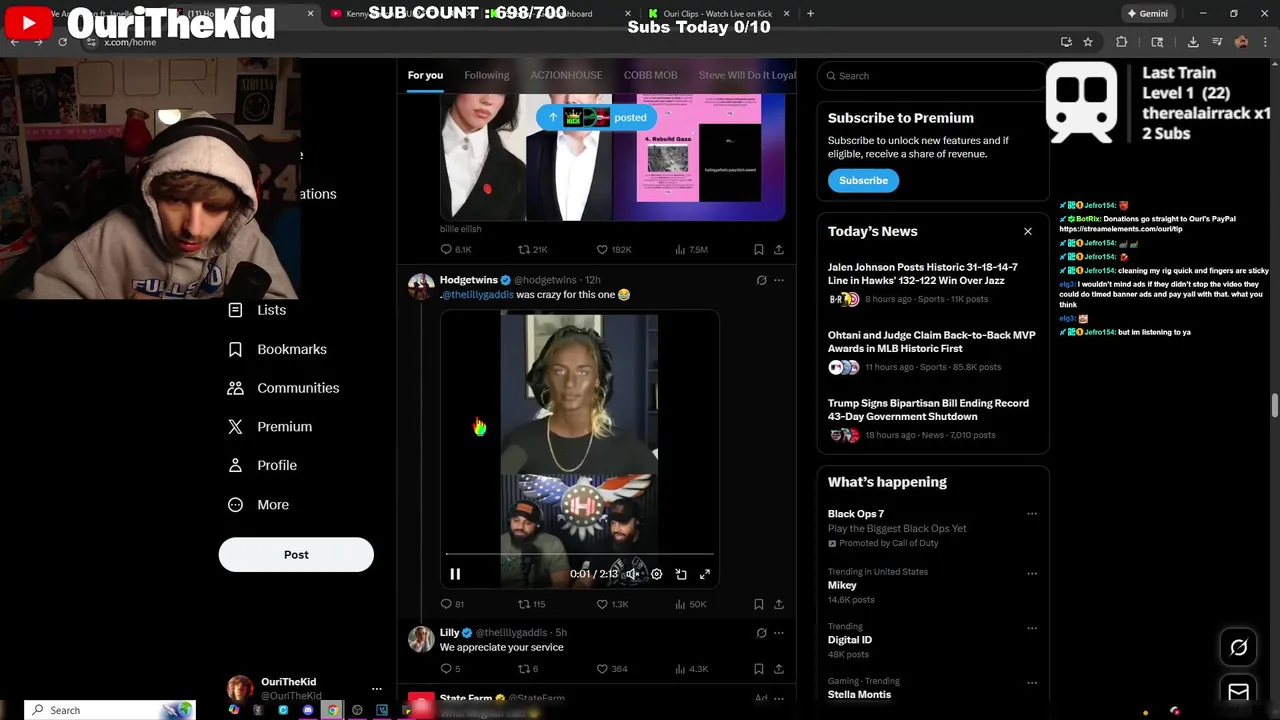The image size is (1280, 720).
Task: Reply to Lilly's post
Action: coord(450,669)
